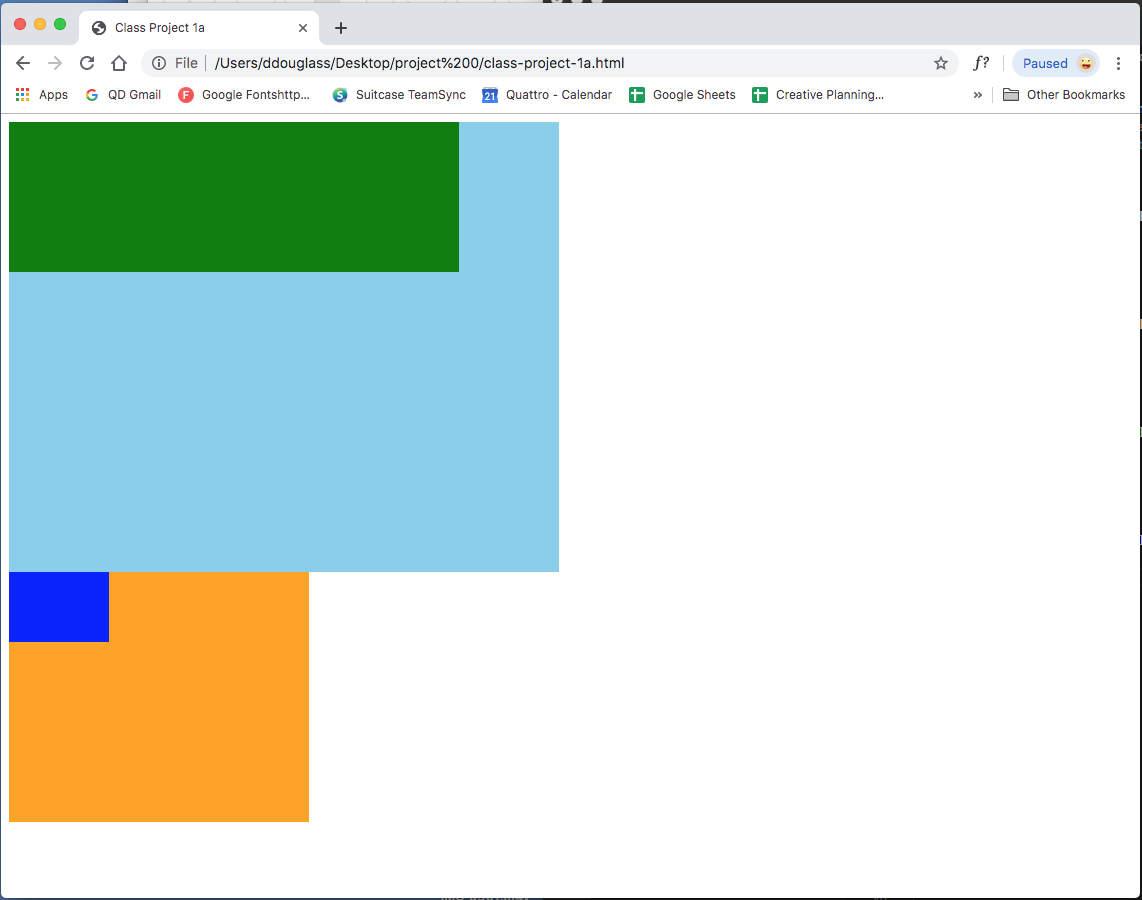The image size is (1142, 900).
Task: Open the home page
Action: [x=119, y=63]
